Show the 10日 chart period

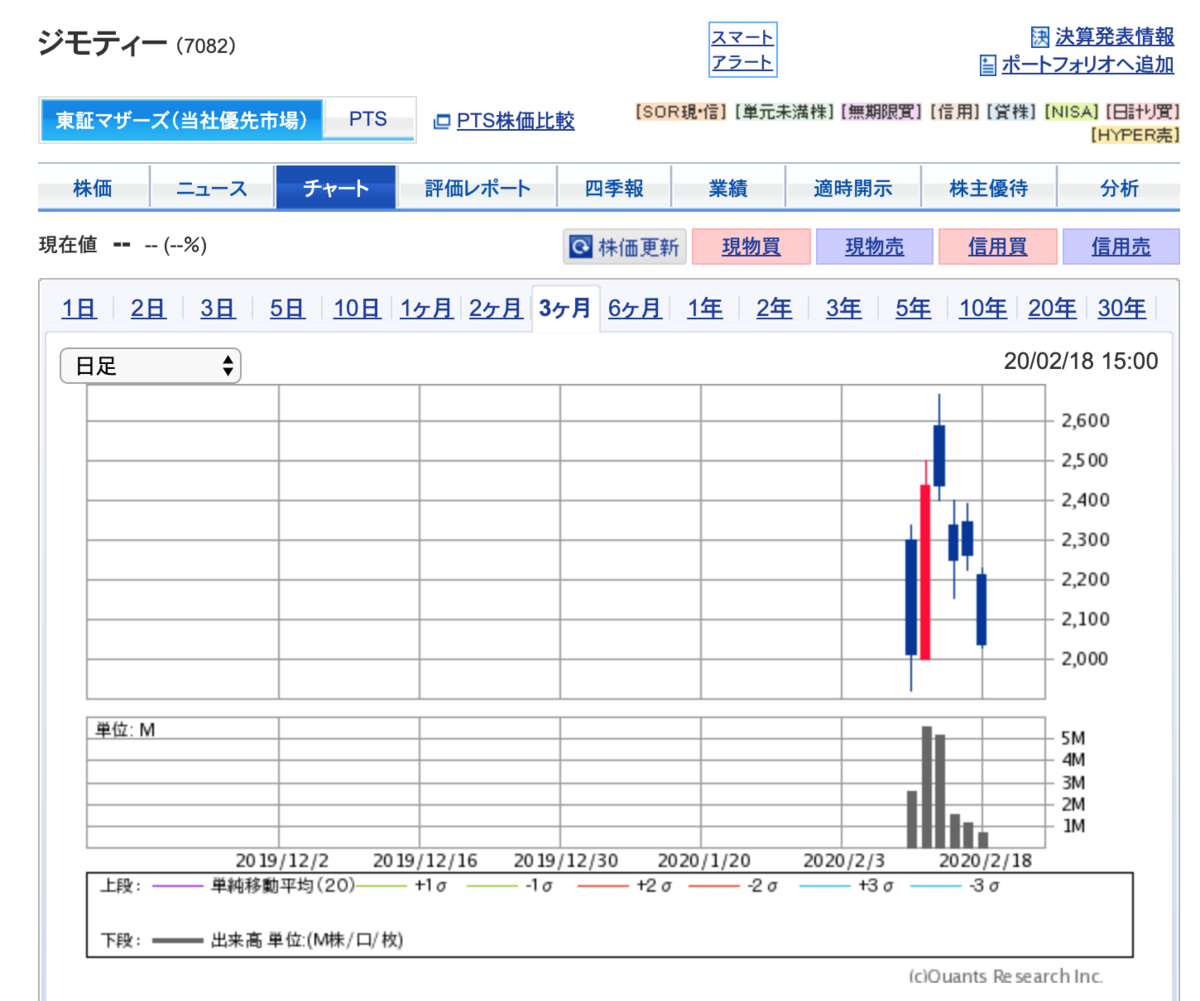[356, 309]
